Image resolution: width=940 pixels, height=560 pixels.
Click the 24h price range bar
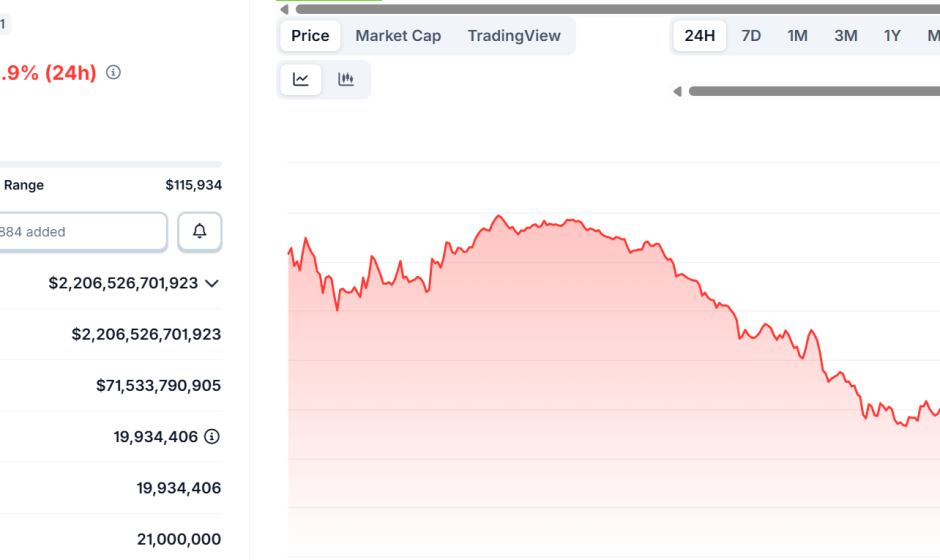(110, 164)
